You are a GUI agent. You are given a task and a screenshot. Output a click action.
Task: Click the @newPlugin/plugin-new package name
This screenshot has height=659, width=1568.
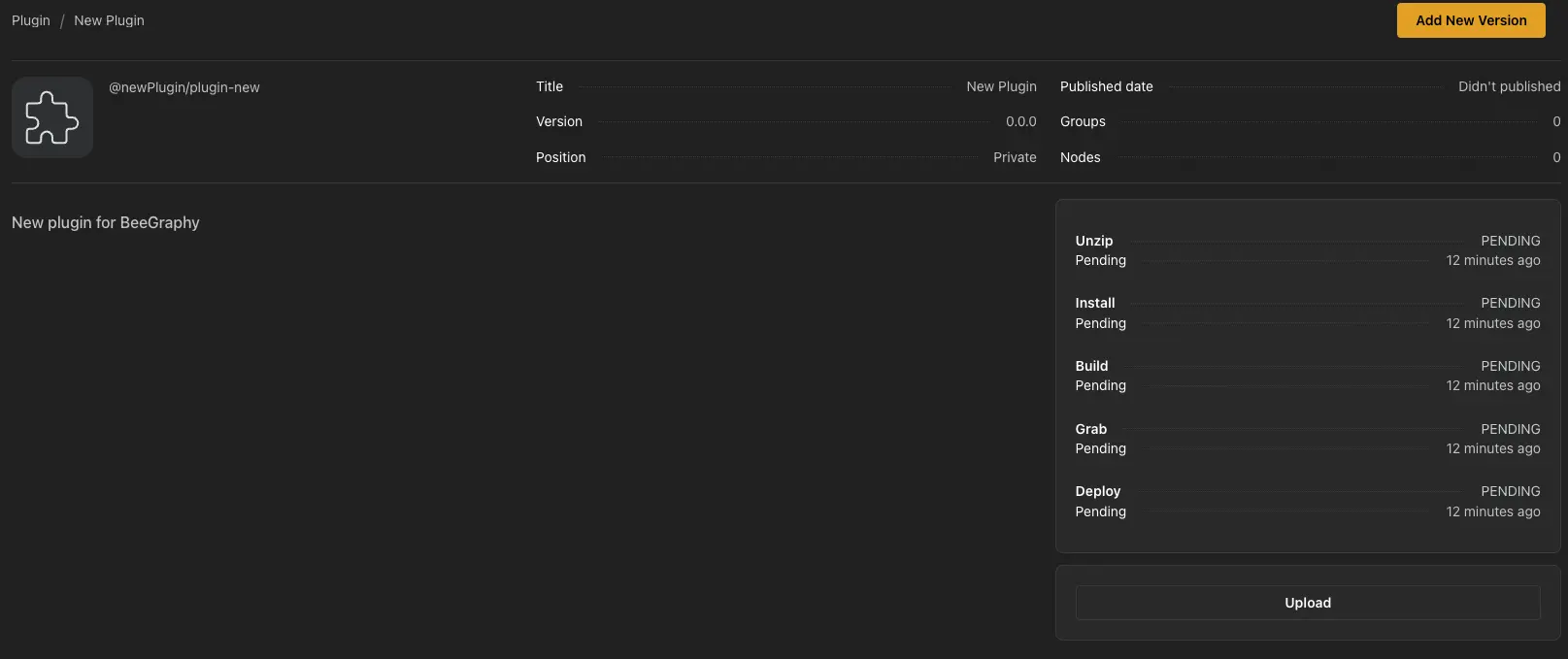coord(184,87)
